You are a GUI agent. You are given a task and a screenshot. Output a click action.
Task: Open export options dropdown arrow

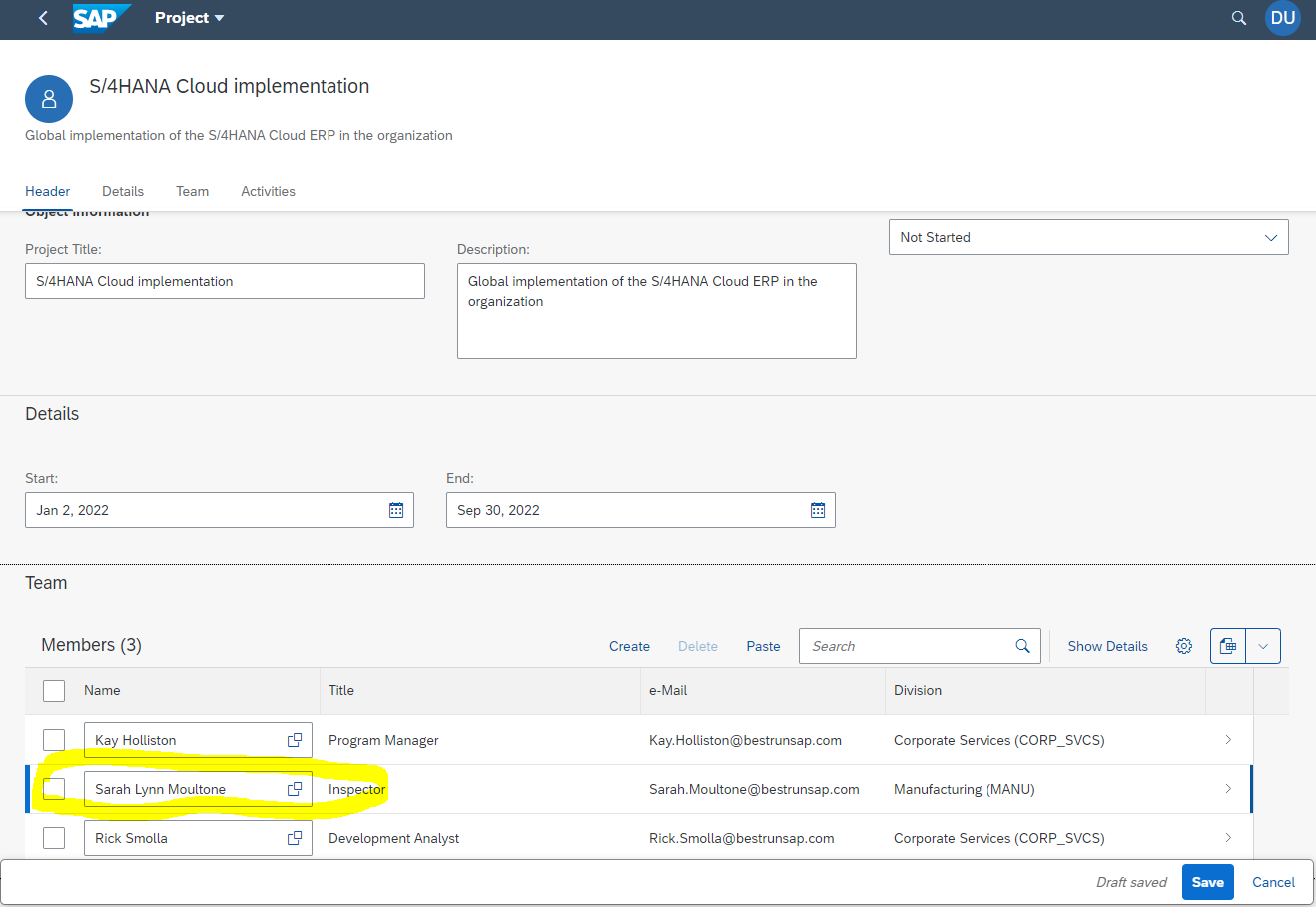[1263, 646]
